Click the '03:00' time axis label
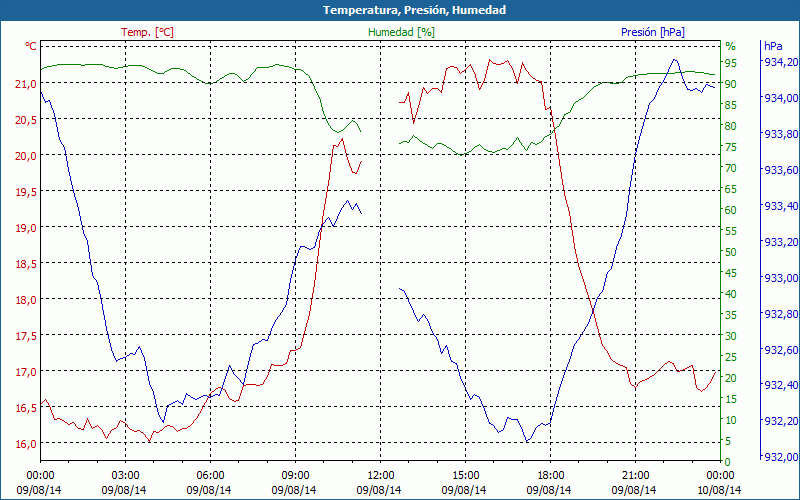Viewport: 800px width, 500px height. pos(125,475)
